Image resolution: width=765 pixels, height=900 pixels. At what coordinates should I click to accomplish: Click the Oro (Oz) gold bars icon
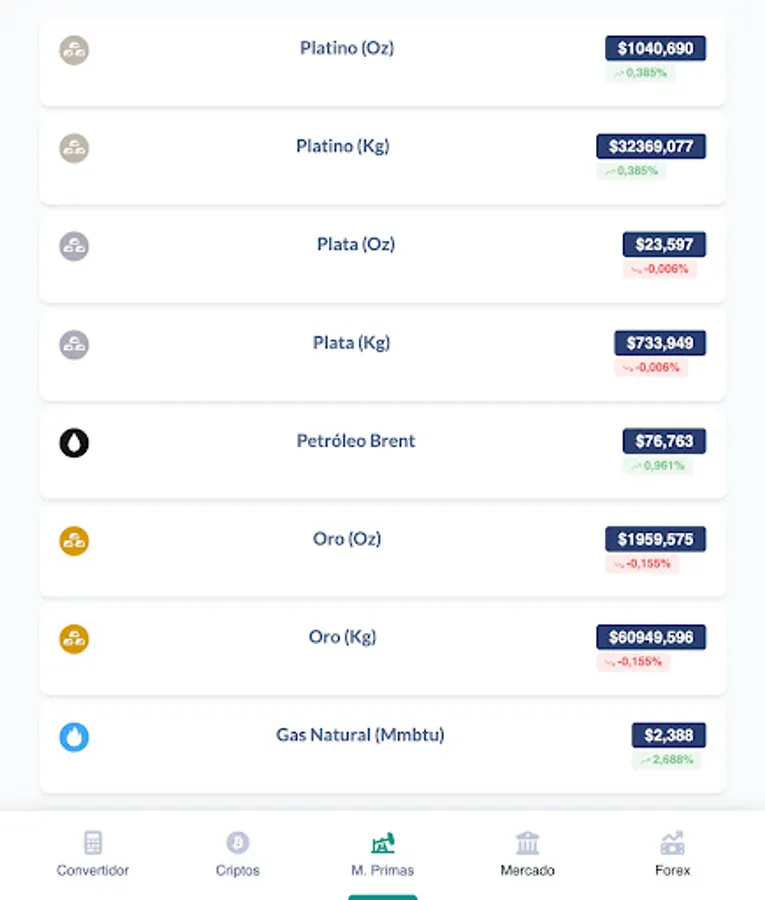tap(74, 541)
